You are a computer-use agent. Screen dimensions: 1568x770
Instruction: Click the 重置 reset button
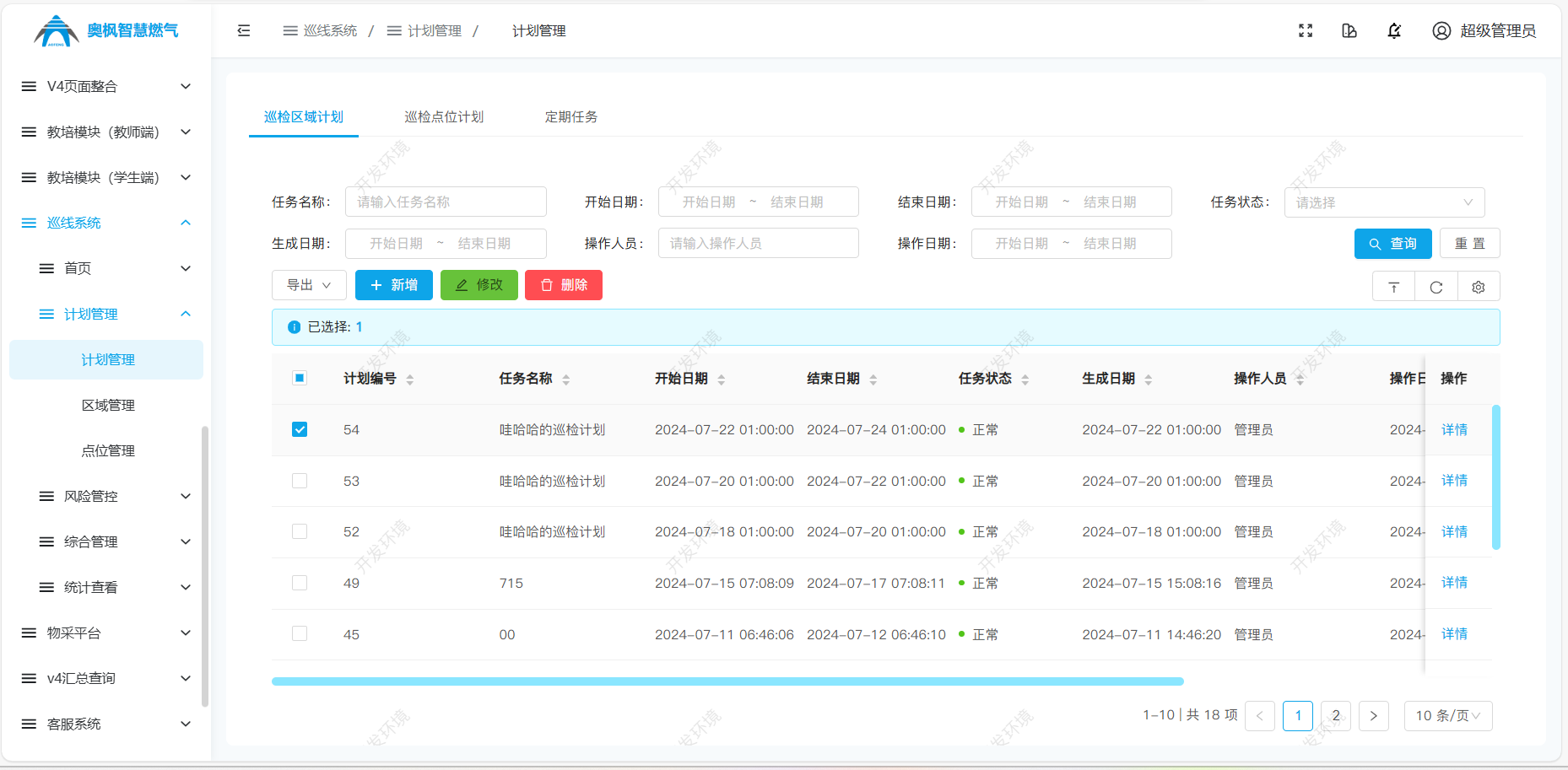click(1470, 244)
